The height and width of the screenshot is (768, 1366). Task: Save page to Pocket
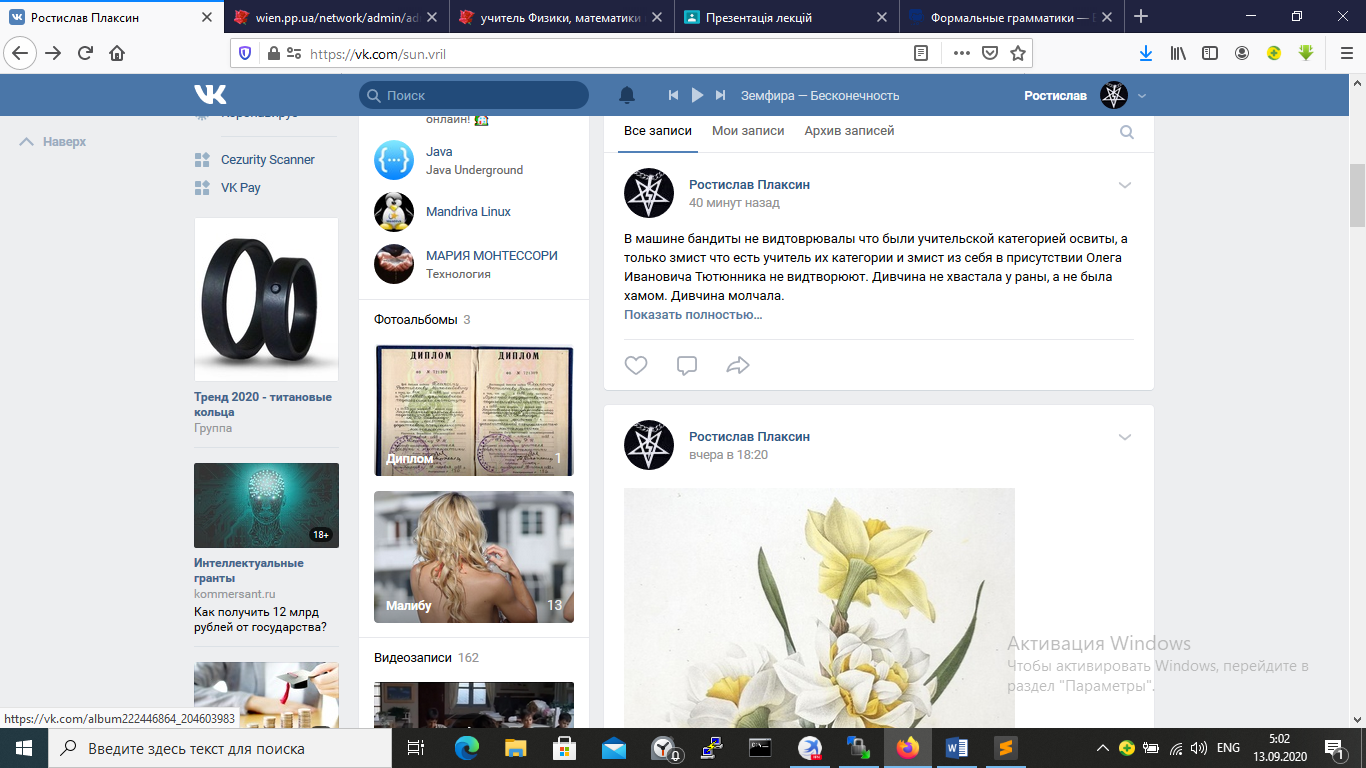coord(989,54)
